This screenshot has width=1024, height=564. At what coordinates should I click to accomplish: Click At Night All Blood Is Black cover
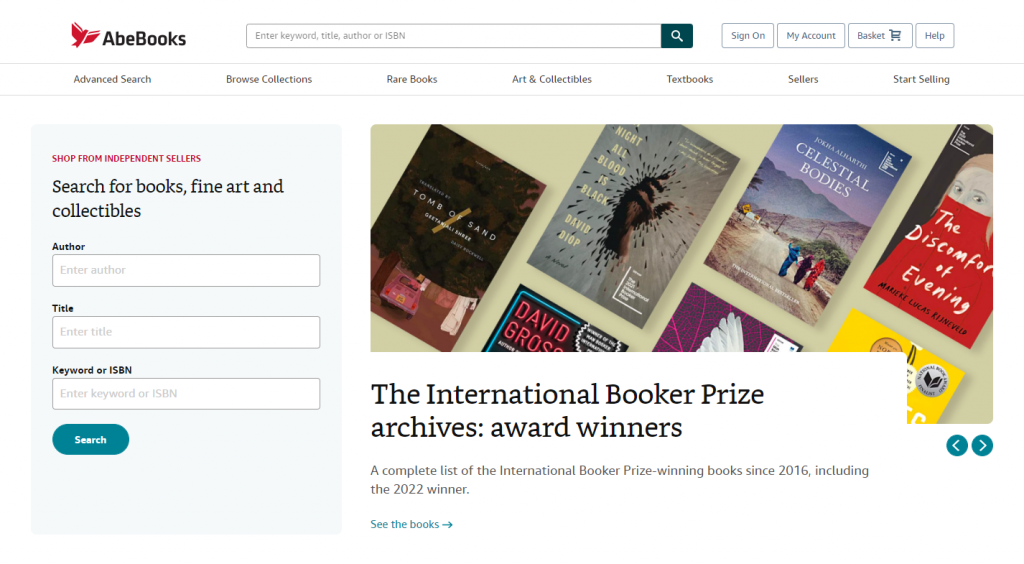pos(633,225)
